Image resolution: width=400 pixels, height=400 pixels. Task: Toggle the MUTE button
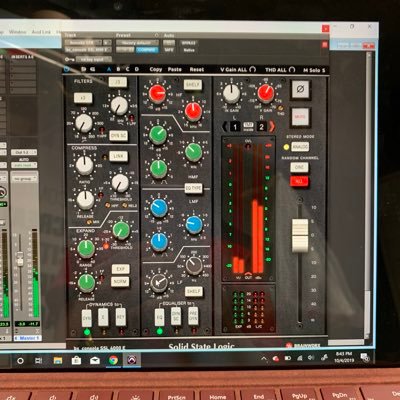300,117
